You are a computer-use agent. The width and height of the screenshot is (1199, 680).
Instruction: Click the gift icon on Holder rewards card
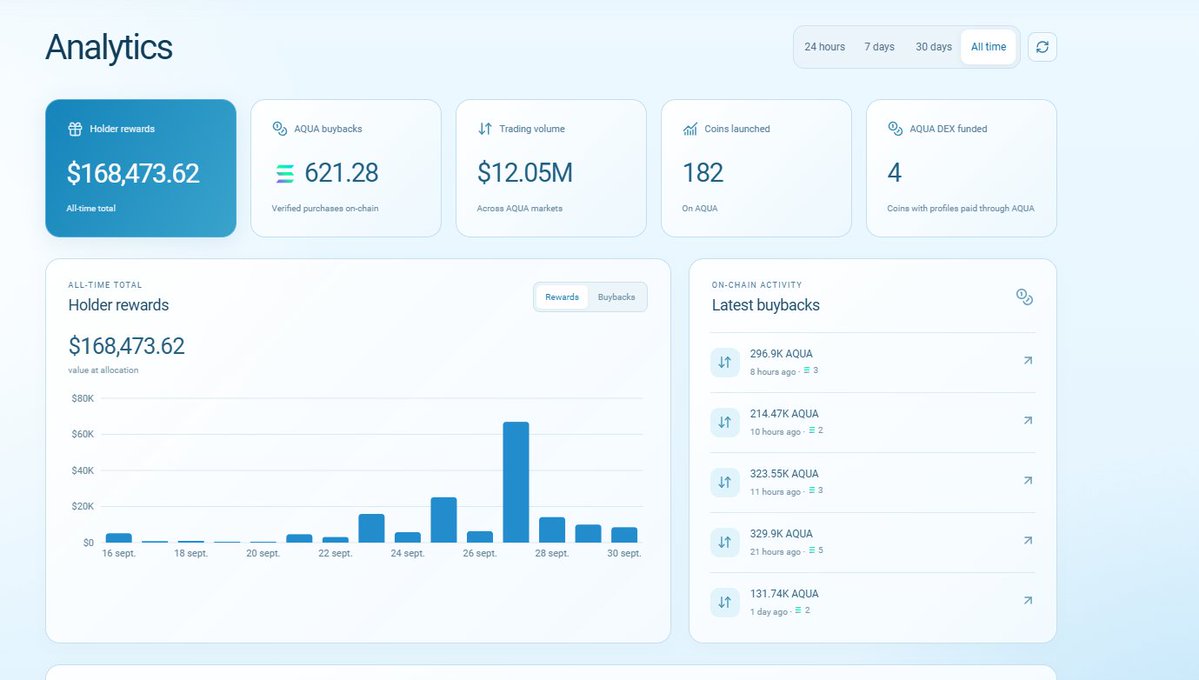coord(75,129)
